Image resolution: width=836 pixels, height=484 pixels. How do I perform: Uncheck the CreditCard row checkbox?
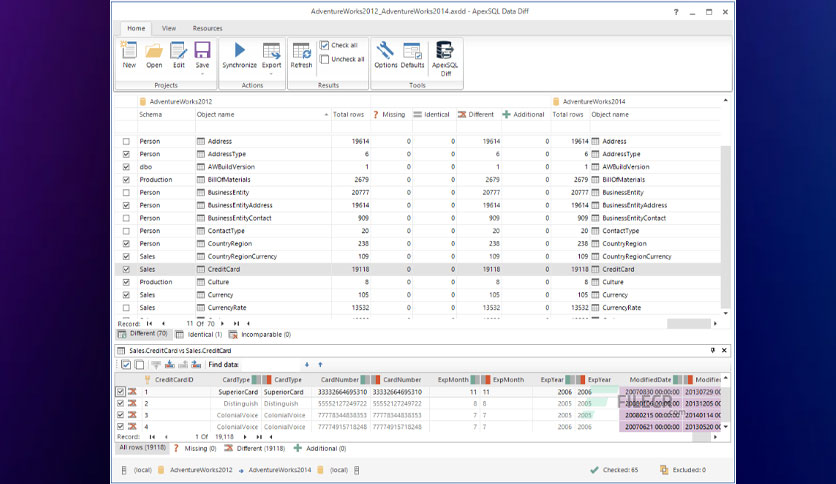pyautogui.click(x=126, y=269)
